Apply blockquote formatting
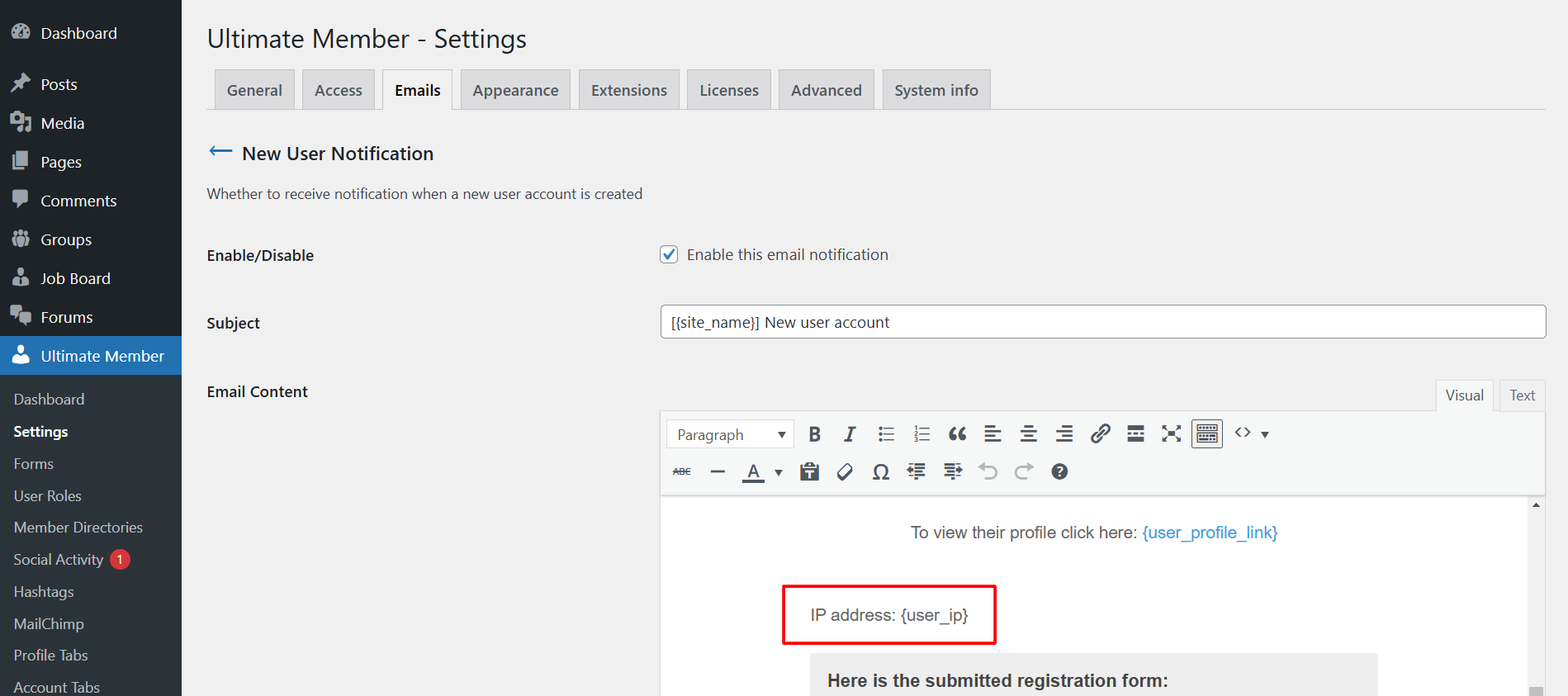The image size is (1568, 696). point(957,434)
